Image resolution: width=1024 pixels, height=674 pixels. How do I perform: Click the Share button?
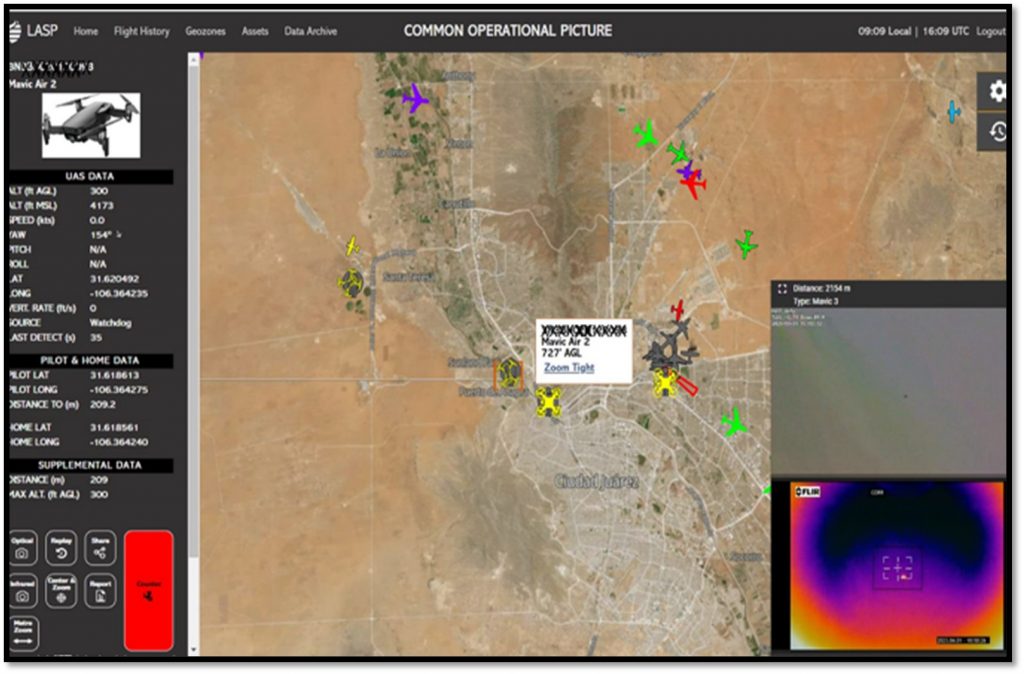click(x=100, y=547)
